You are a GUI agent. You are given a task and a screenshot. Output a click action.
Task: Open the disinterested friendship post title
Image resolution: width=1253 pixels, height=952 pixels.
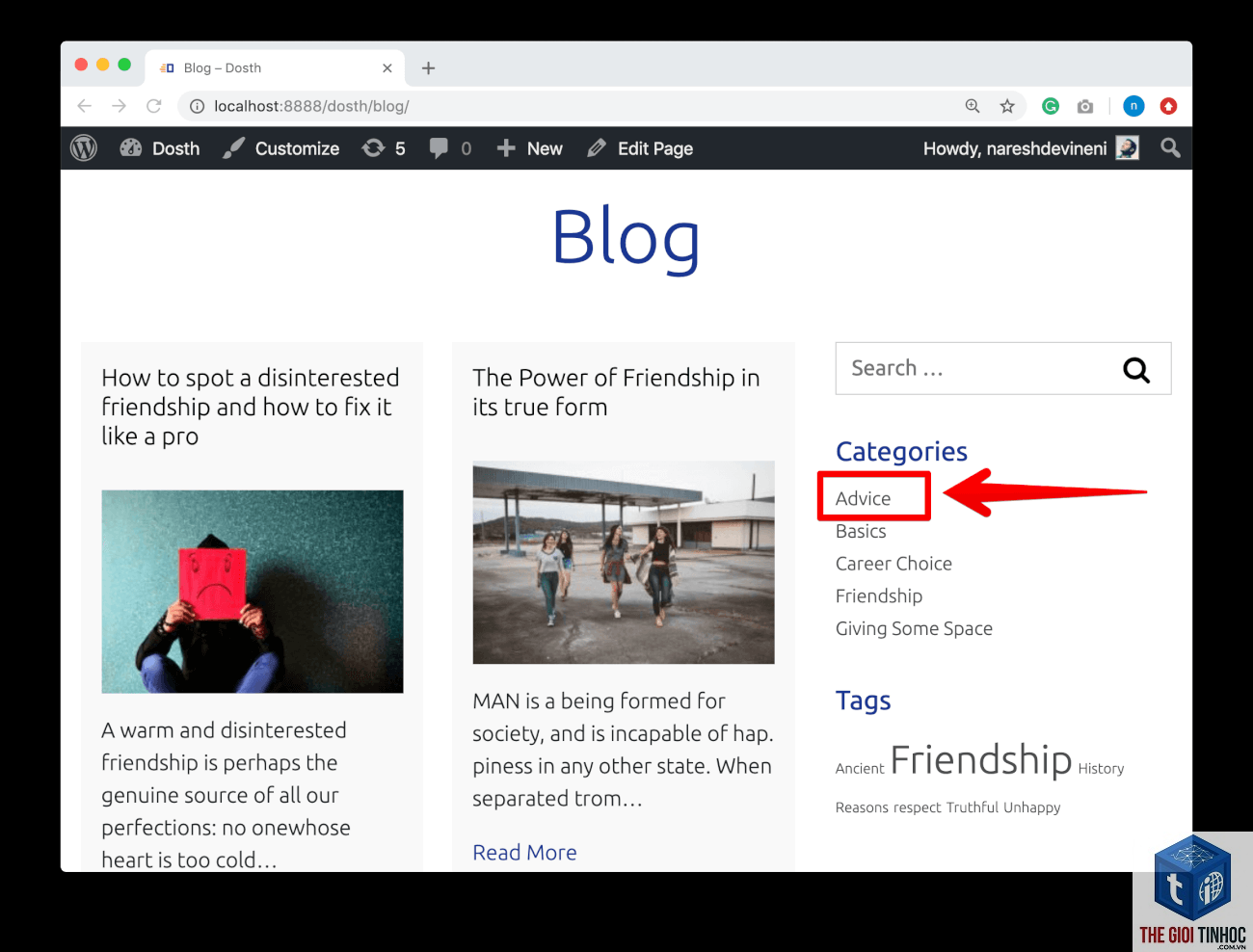tap(251, 407)
